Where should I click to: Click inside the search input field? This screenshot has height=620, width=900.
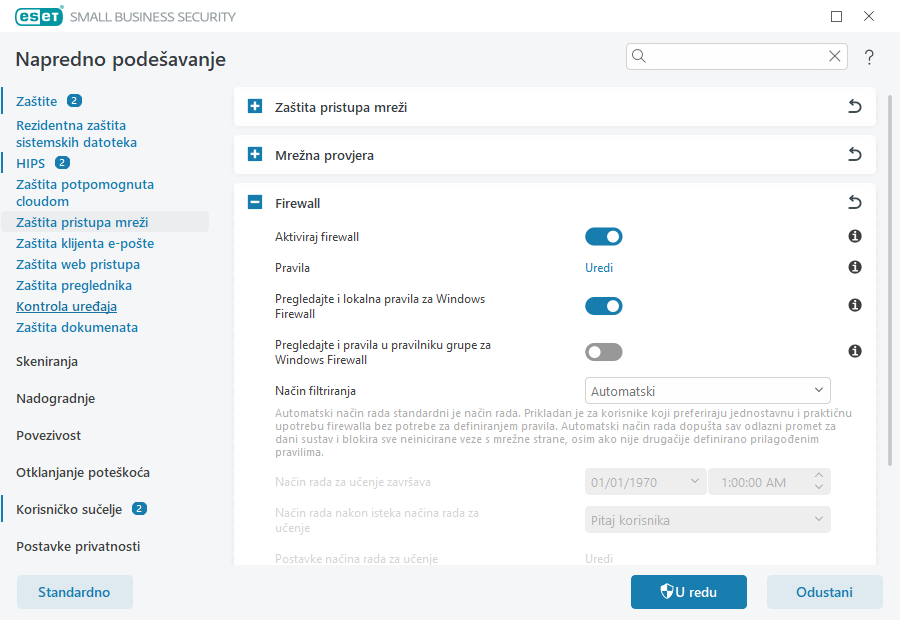point(730,56)
